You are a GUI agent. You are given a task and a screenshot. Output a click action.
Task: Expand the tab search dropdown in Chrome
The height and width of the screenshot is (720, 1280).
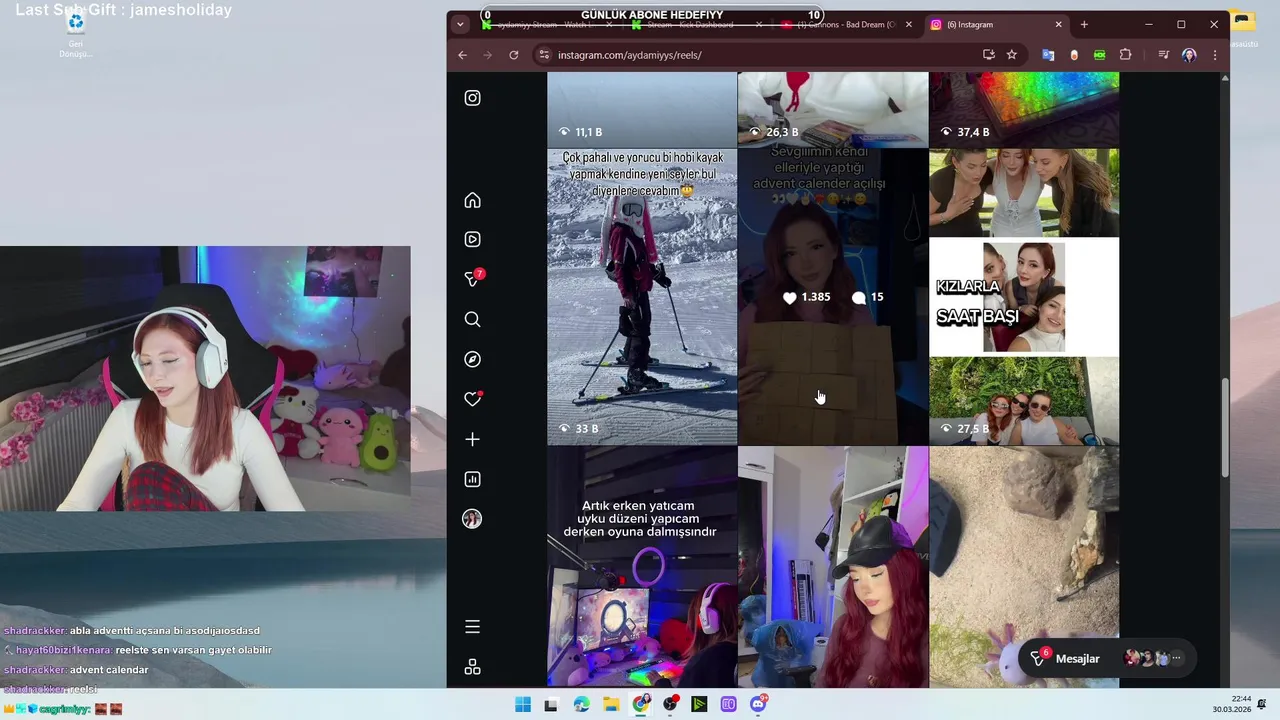460,24
